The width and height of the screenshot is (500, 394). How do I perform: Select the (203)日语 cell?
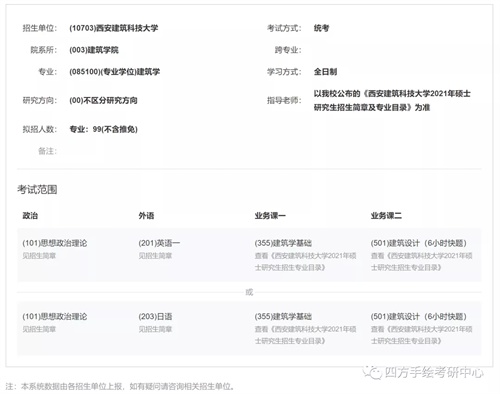pos(155,316)
